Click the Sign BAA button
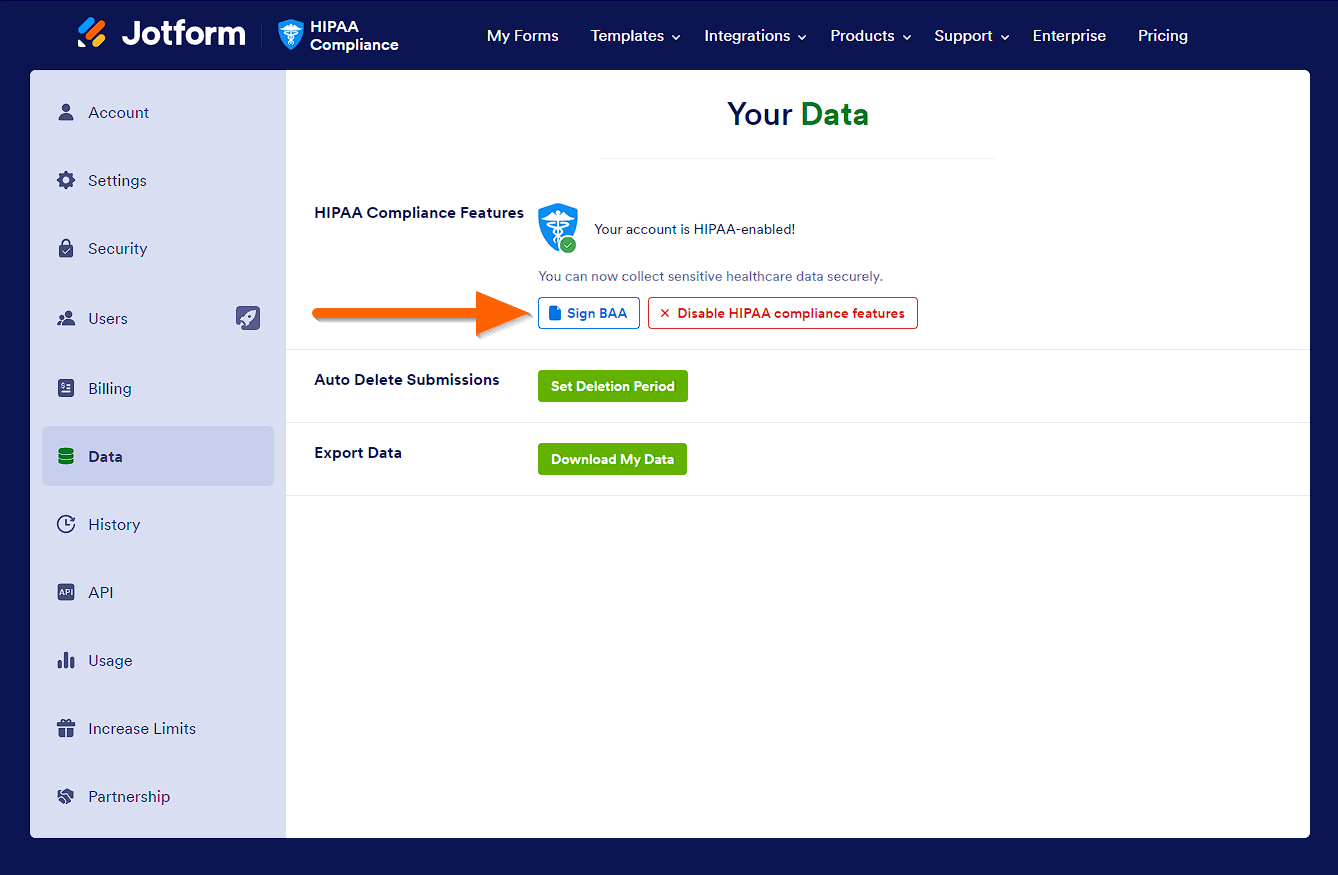The height and width of the screenshot is (875, 1338). [589, 313]
